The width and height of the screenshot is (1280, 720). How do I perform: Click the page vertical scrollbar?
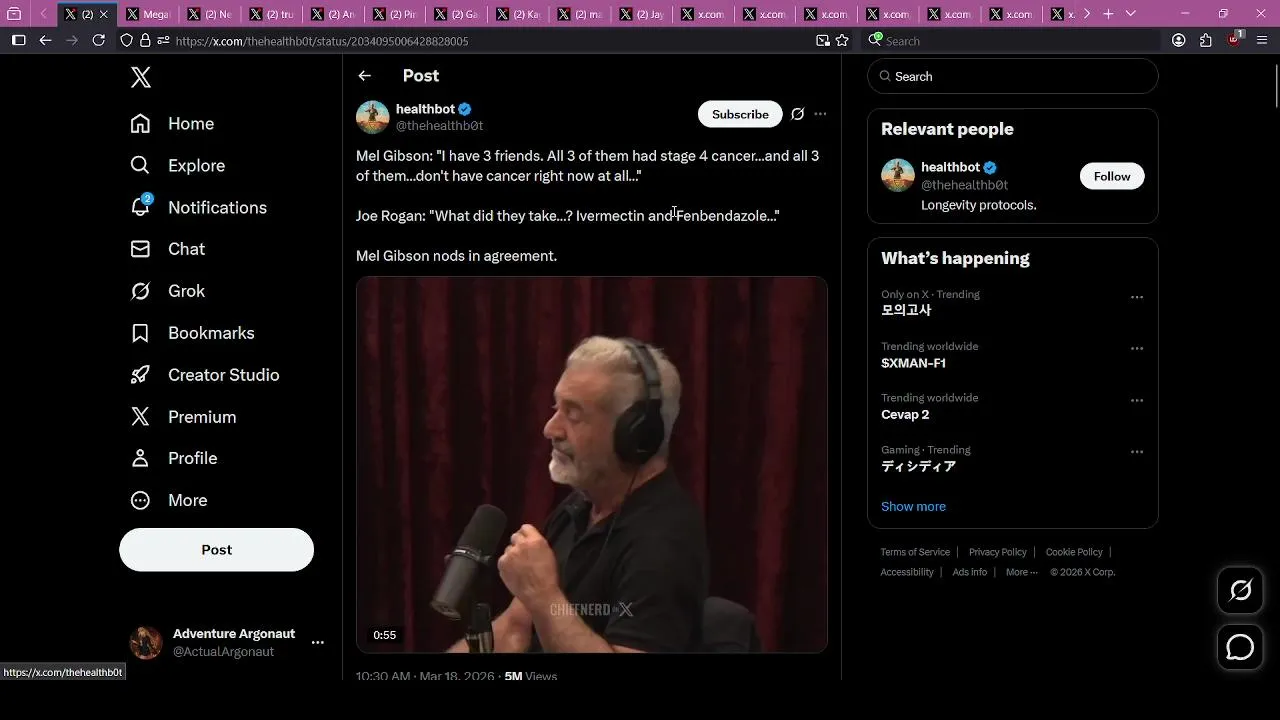pyautogui.click(x=1276, y=85)
